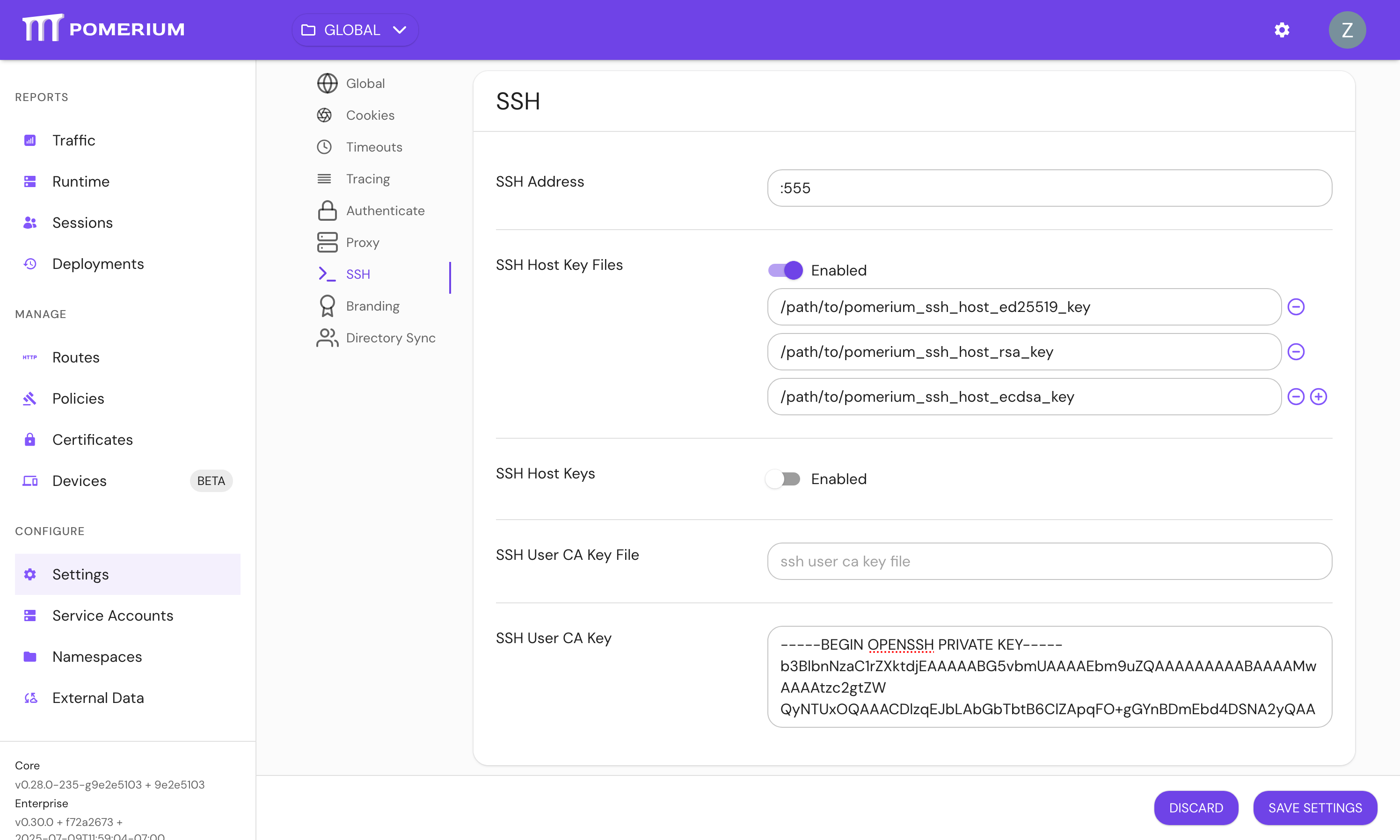Select the Traffic report icon

[x=30, y=140]
